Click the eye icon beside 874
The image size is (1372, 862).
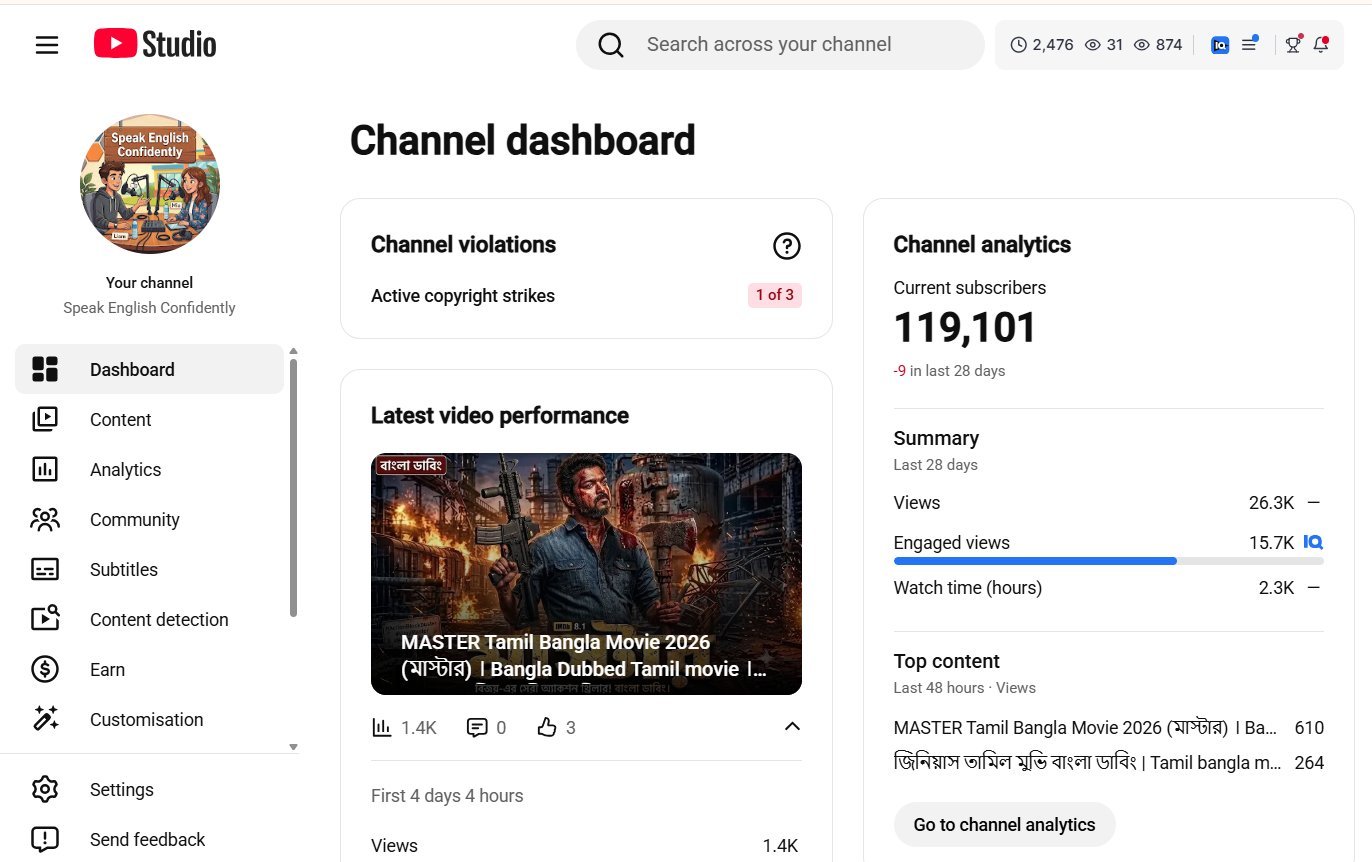click(1142, 45)
